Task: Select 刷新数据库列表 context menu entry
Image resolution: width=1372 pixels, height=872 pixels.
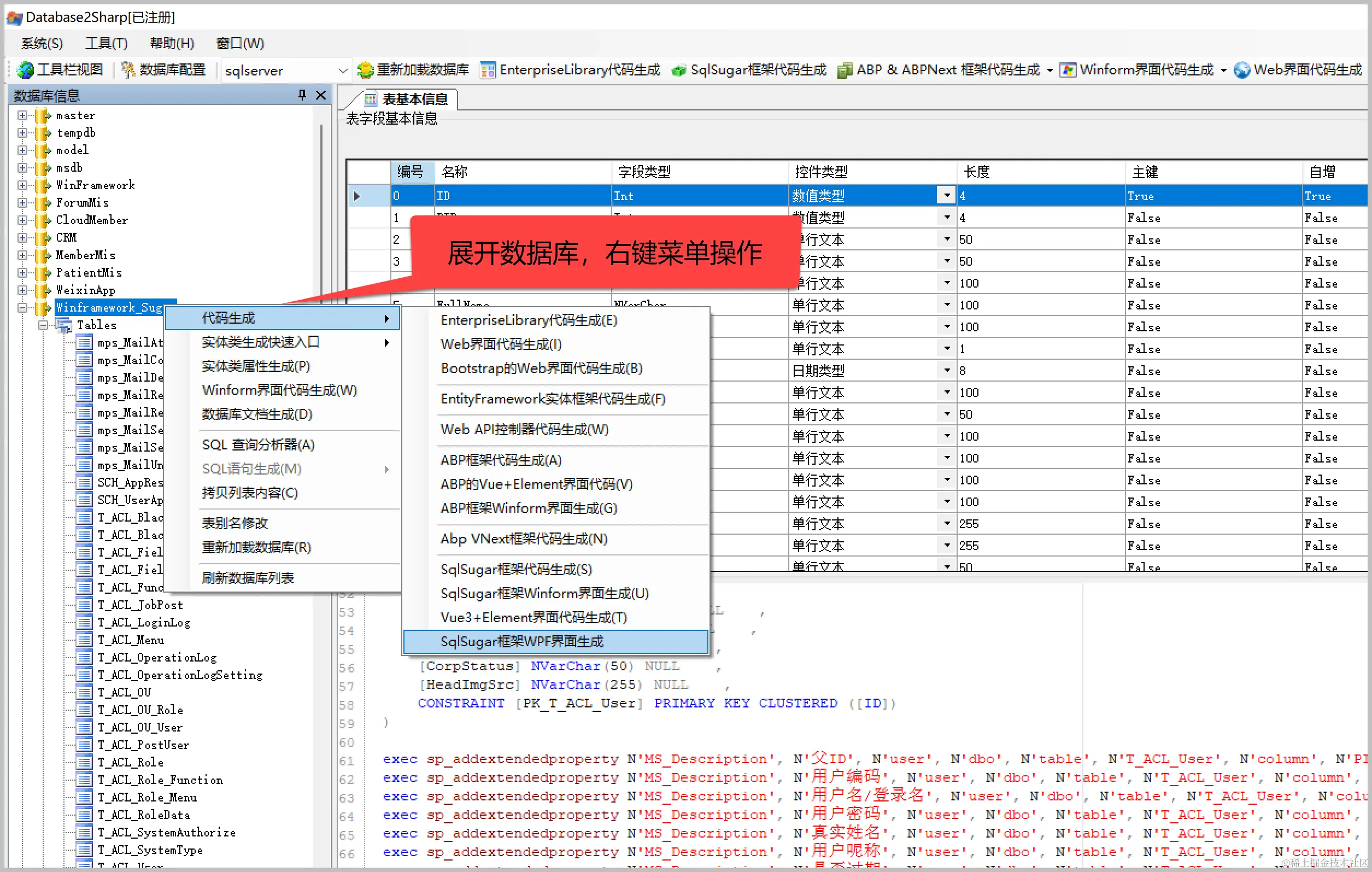Action: (x=283, y=578)
